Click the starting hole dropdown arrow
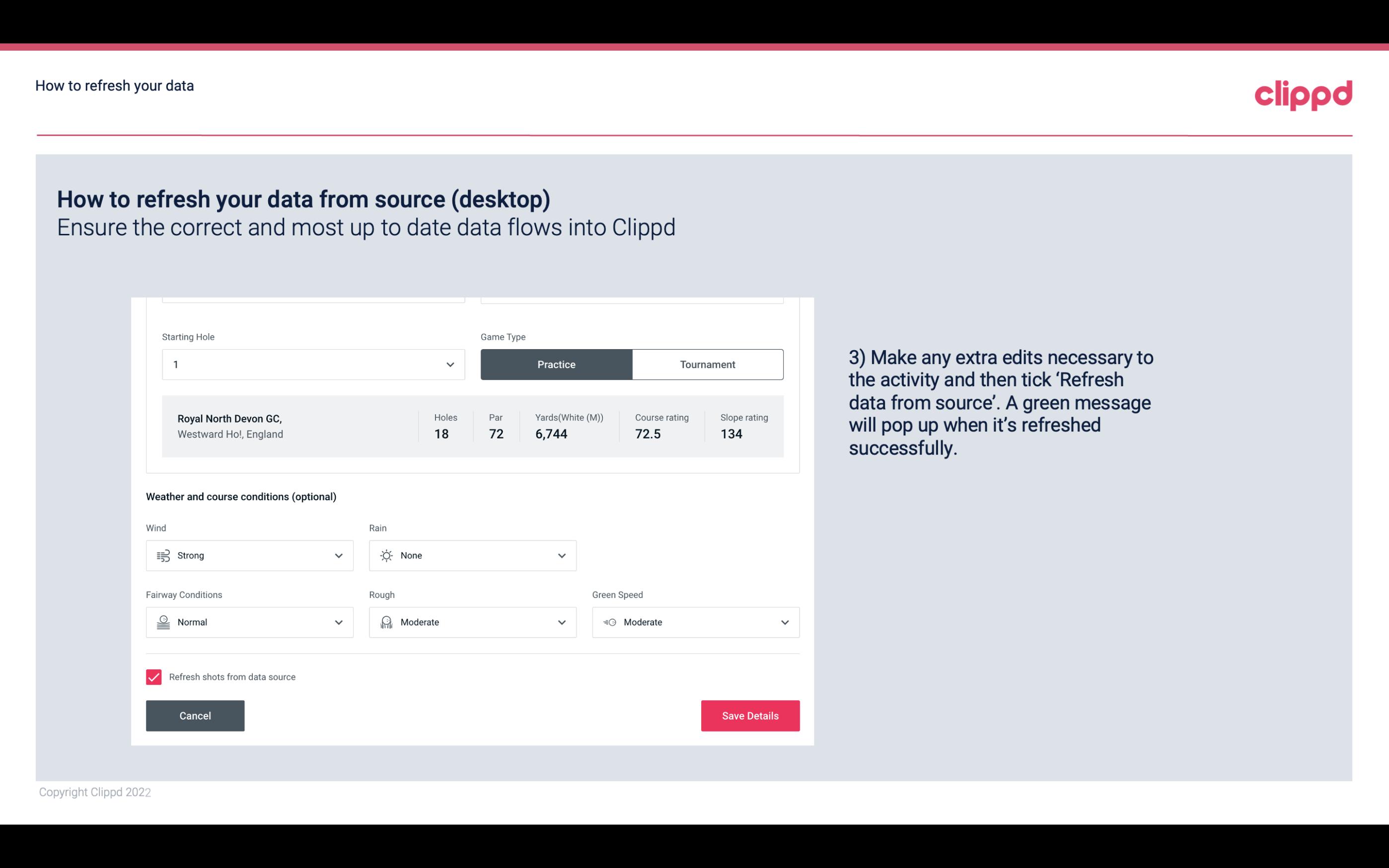Image resolution: width=1389 pixels, height=868 pixels. tap(449, 364)
